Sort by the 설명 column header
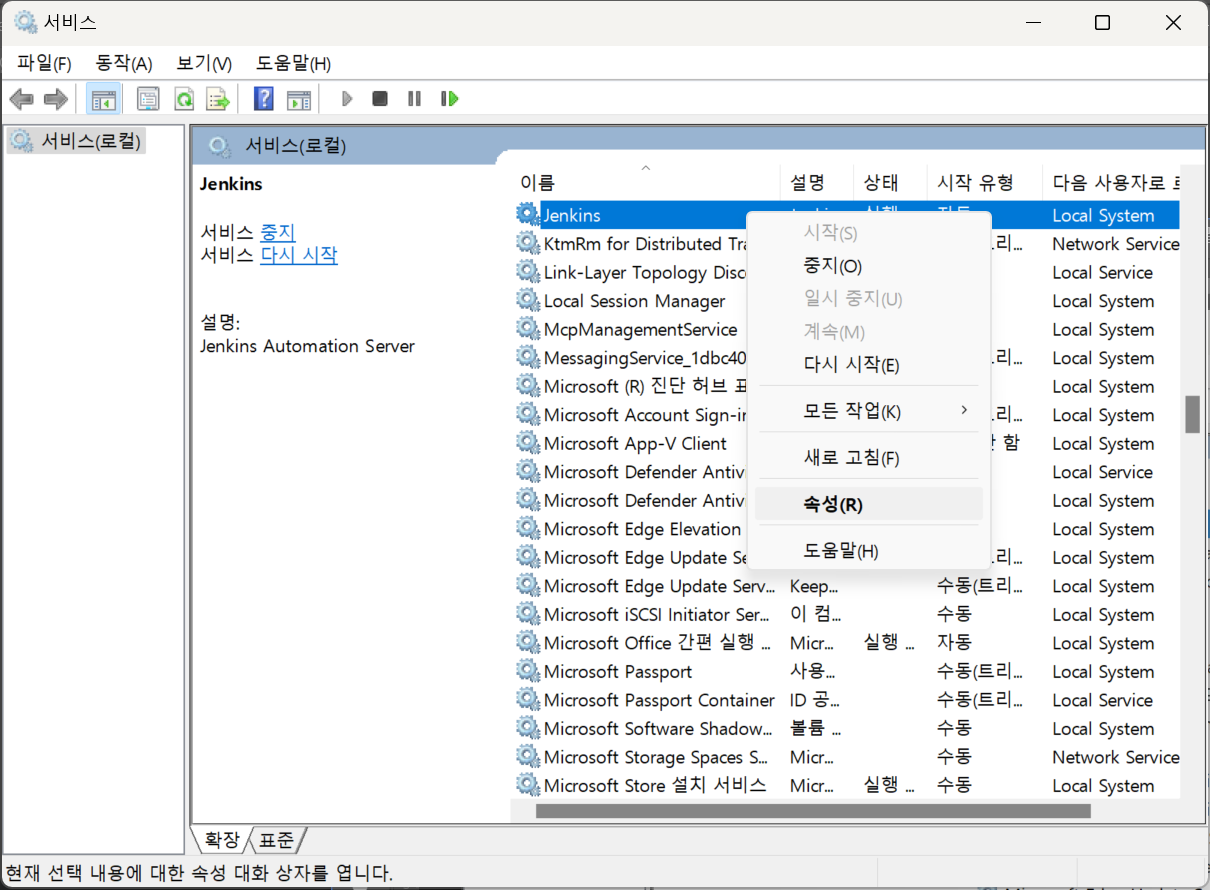 tap(816, 182)
